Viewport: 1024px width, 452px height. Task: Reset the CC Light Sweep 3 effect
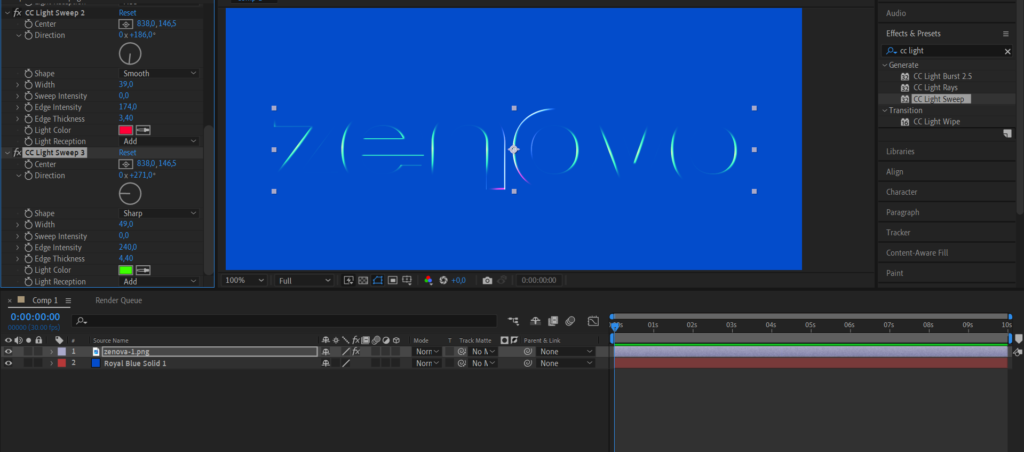pyautogui.click(x=128, y=153)
